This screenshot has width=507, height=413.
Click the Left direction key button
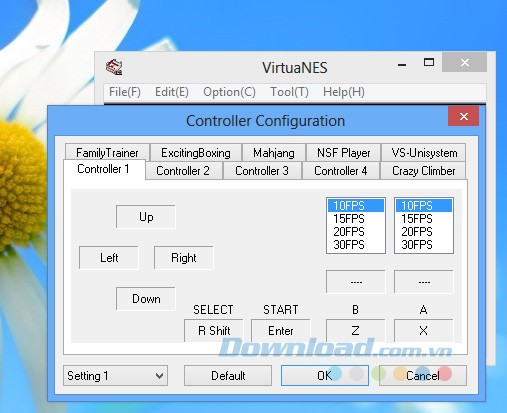click(x=109, y=258)
